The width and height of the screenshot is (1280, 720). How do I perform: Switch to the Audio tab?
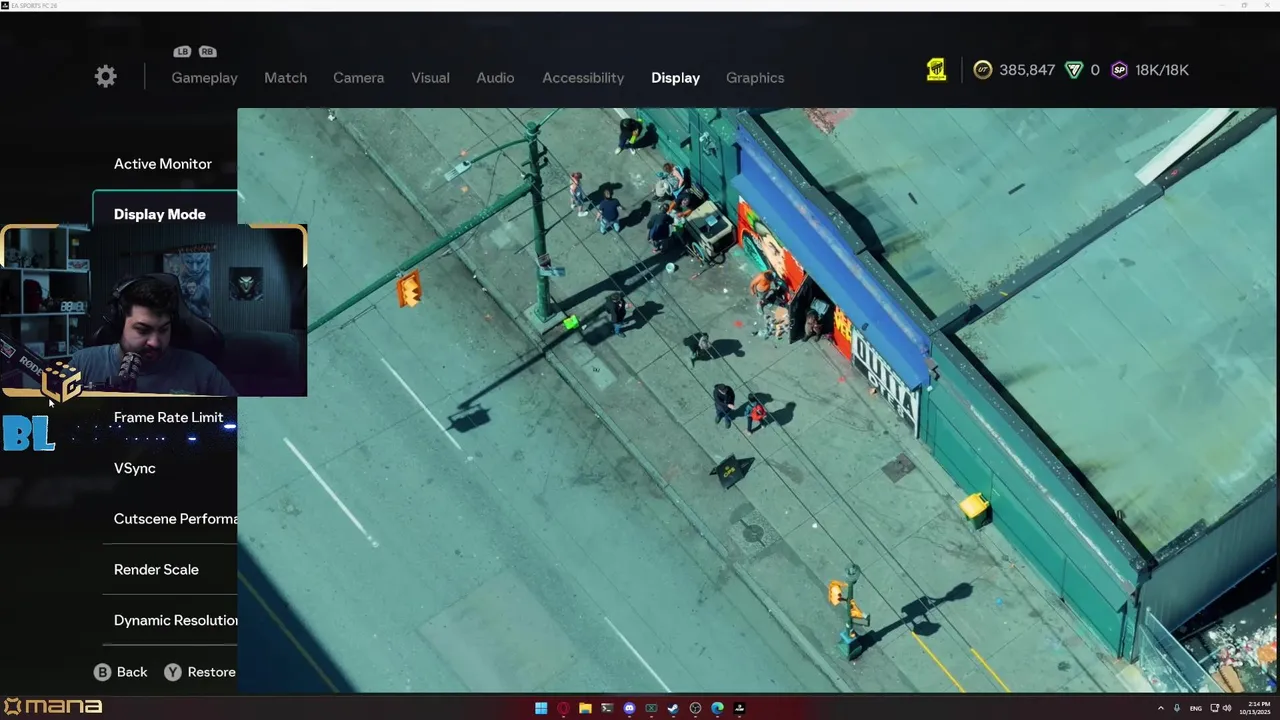tap(495, 78)
